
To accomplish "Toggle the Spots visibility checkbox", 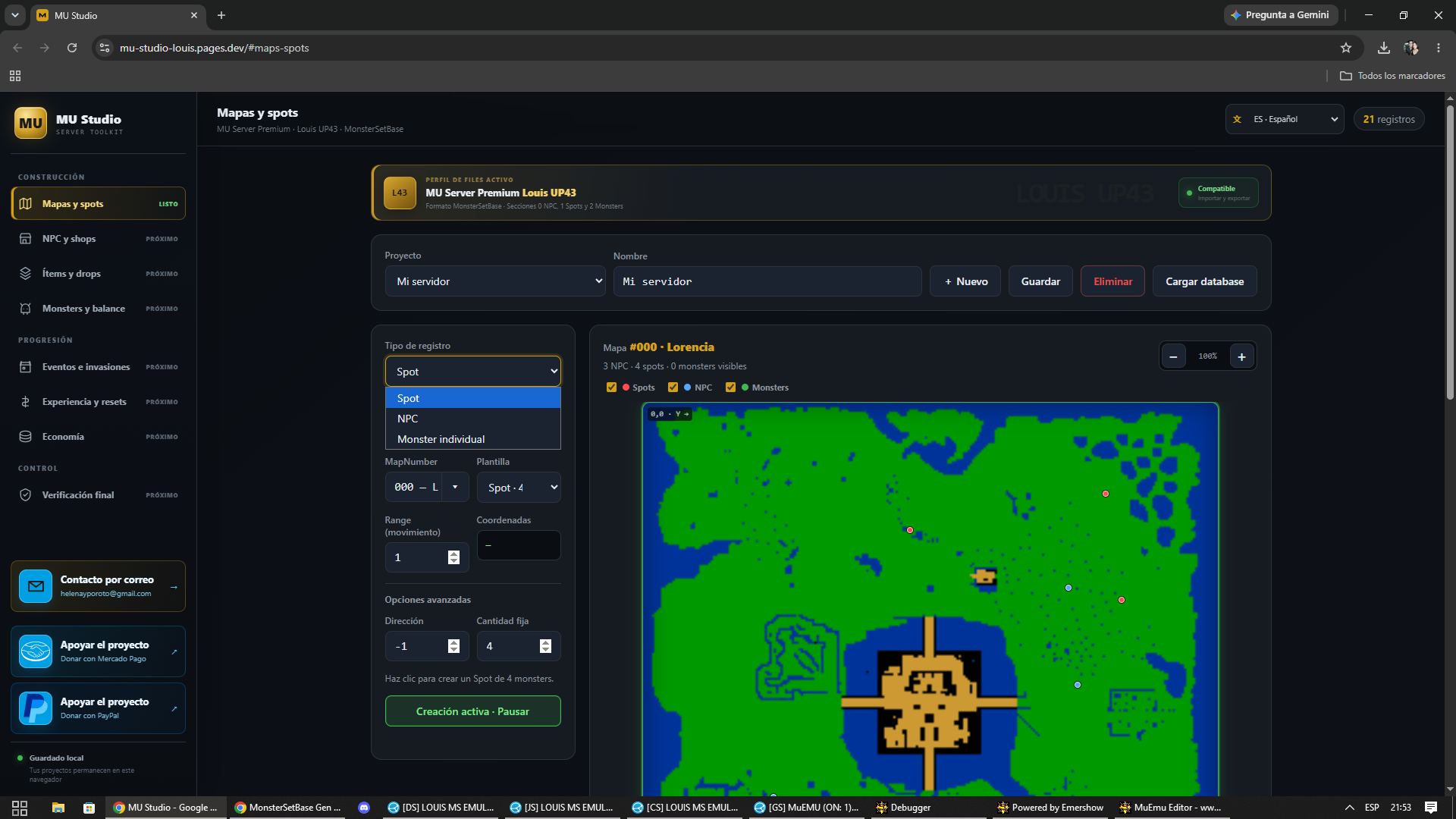I will pyautogui.click(x=612, y=388).
